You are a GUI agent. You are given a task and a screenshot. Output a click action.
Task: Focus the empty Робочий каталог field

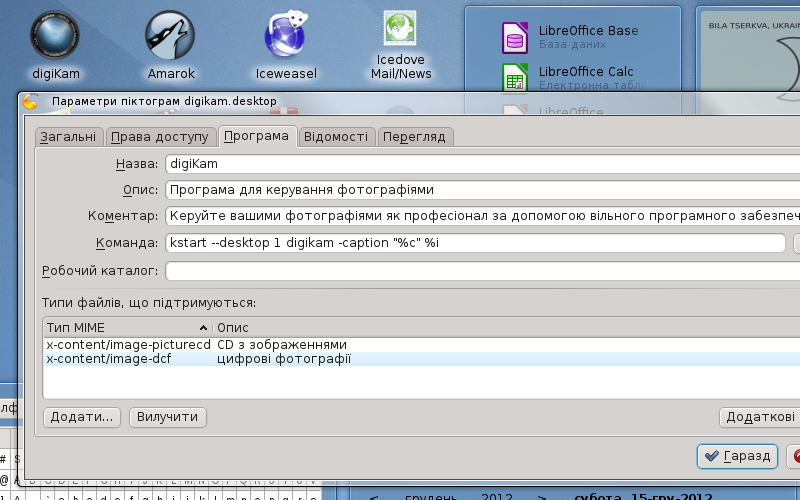[483, 270]
